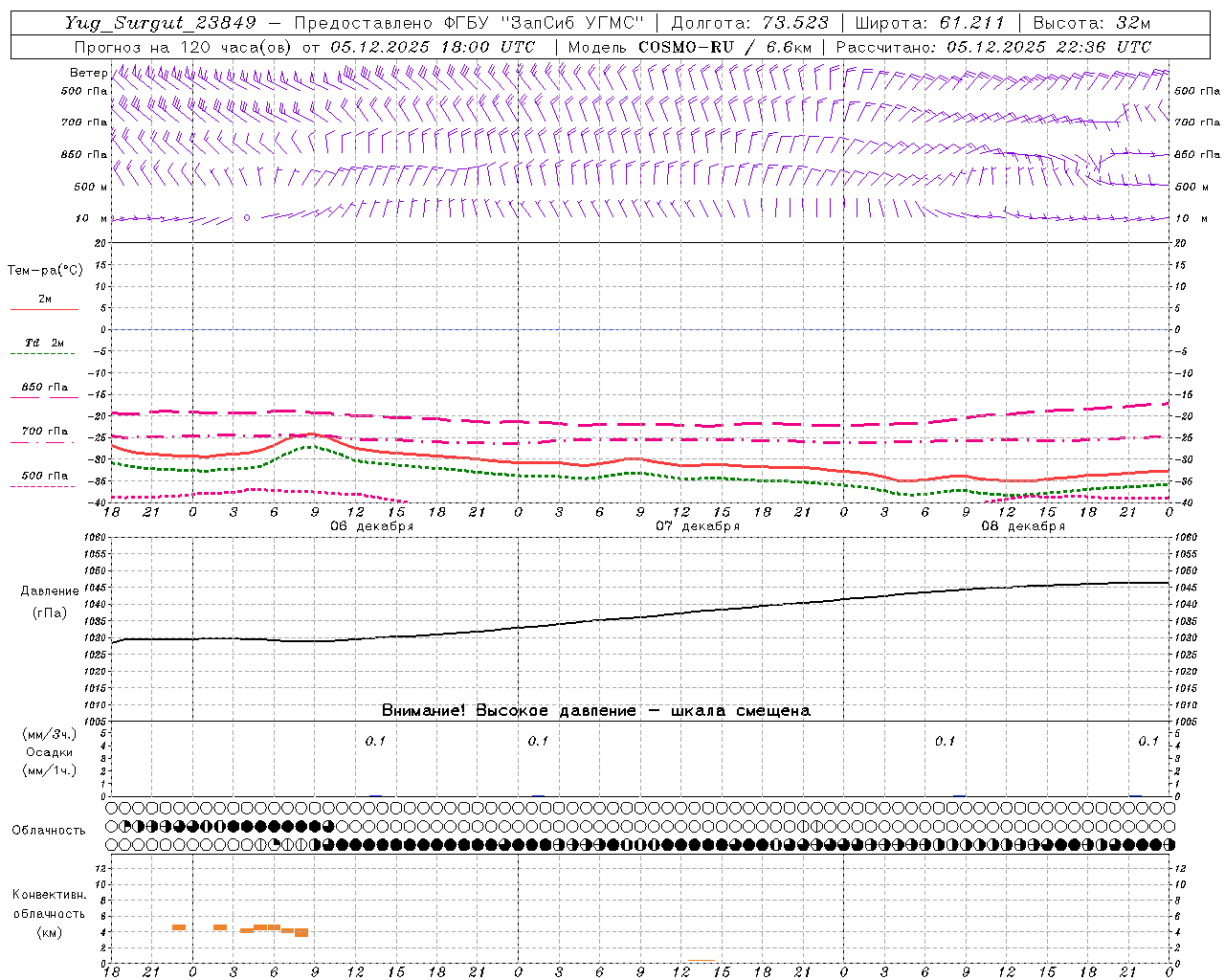The width and height of the screenshot is (1225, 980).
Task: Click the Осадки precipitation label
Action: pos(50,752)
